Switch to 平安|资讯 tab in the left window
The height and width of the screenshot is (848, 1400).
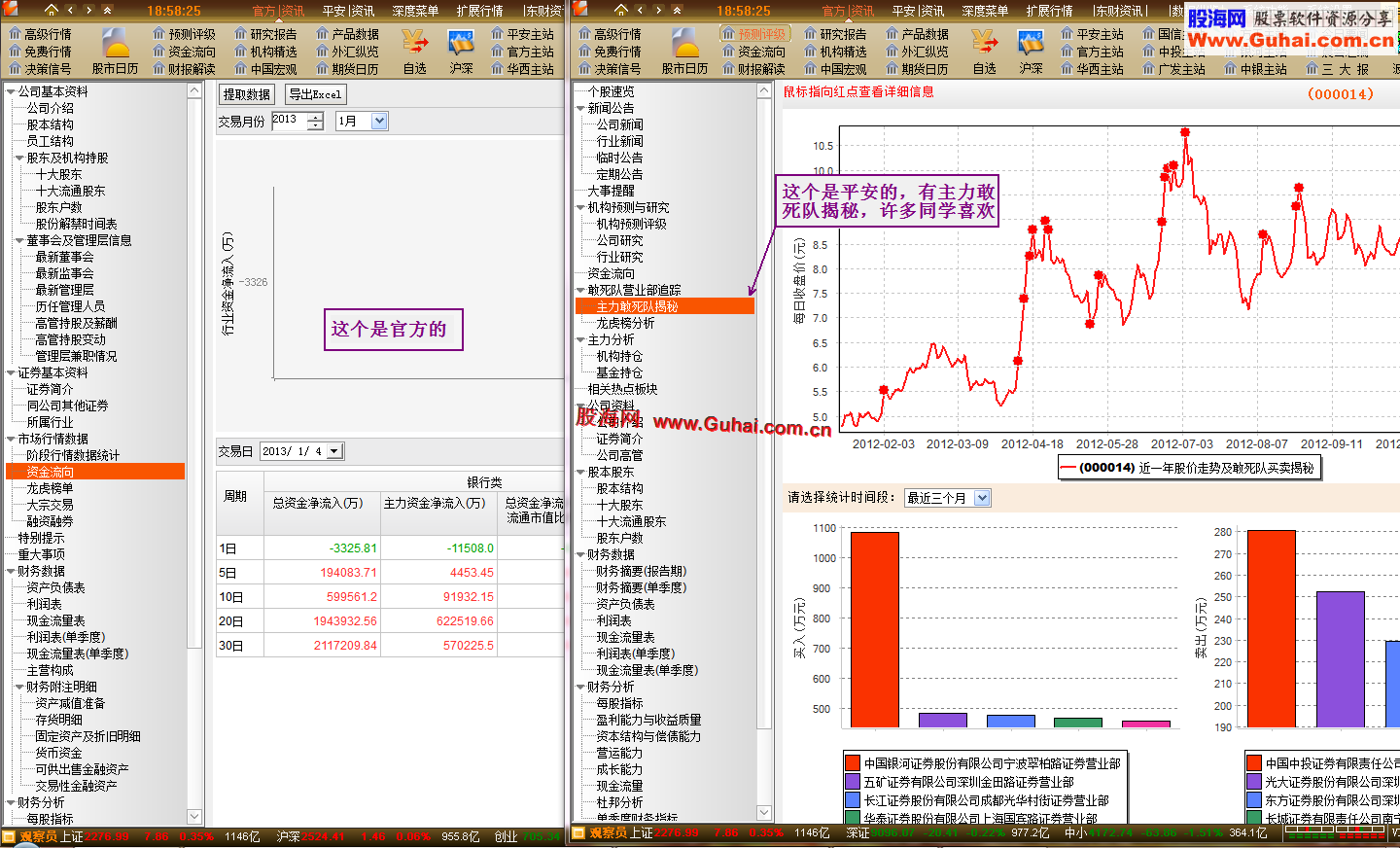pos(348,11)
